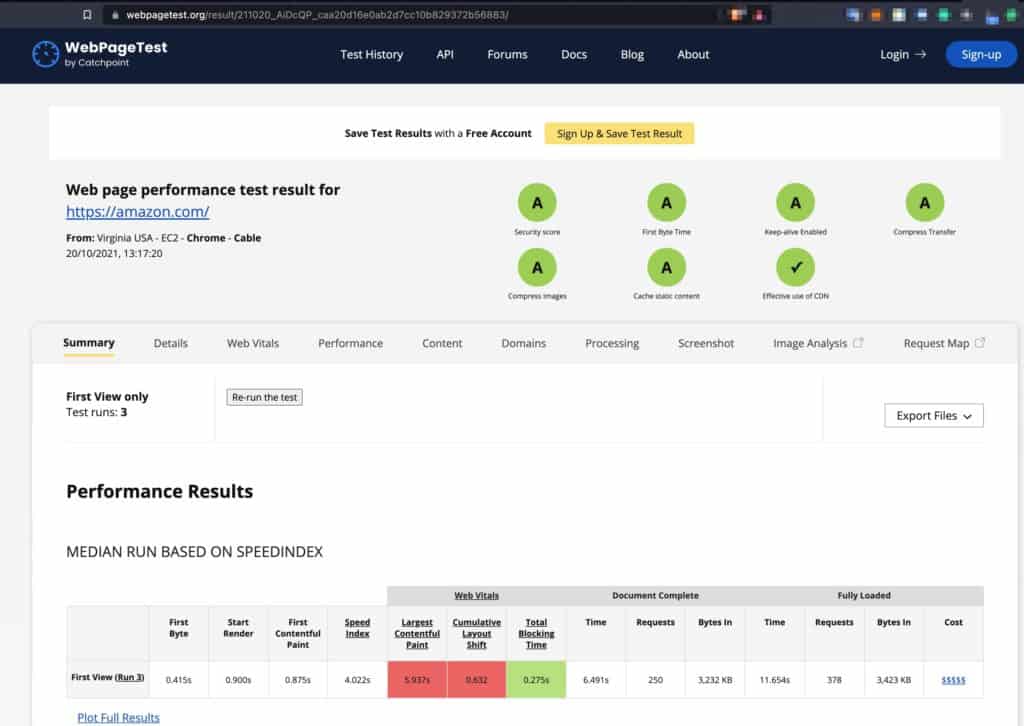1024x726 pixels.
Task: Click the Login link
Action: [x=903, y=55]
